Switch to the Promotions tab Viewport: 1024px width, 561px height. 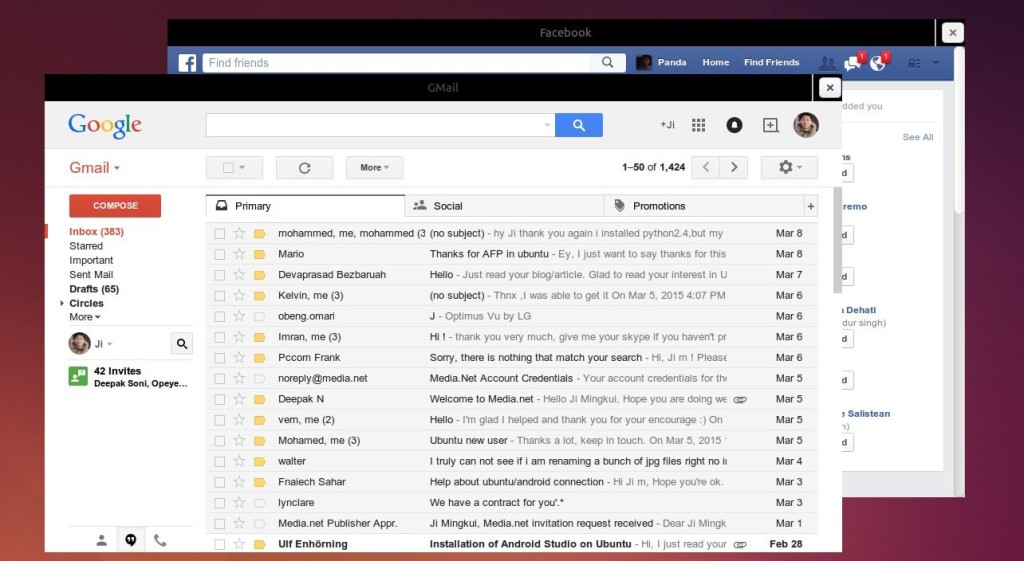coord(704,206)
